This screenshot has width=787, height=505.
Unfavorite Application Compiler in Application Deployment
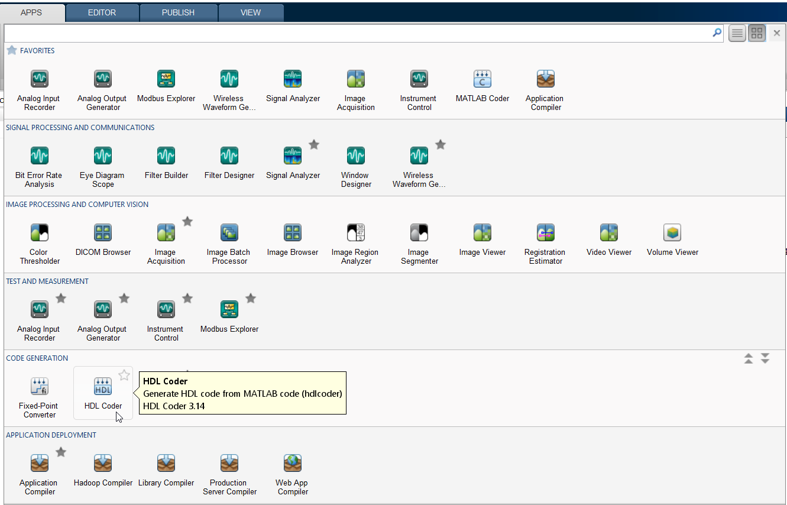pos(61,452)
